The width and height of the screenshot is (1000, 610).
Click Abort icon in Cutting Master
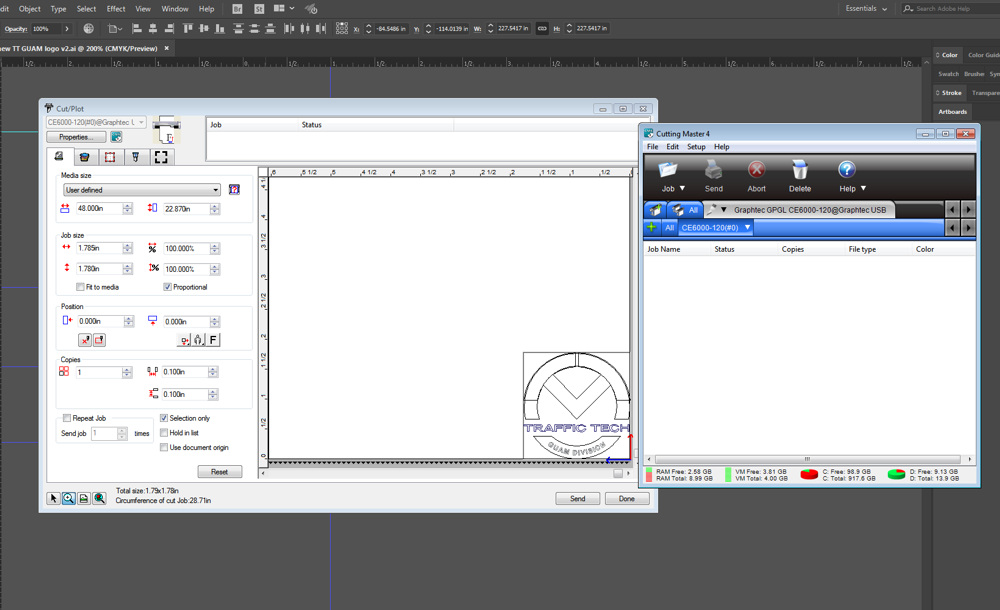pyautogui.click(x=756, y=170)
